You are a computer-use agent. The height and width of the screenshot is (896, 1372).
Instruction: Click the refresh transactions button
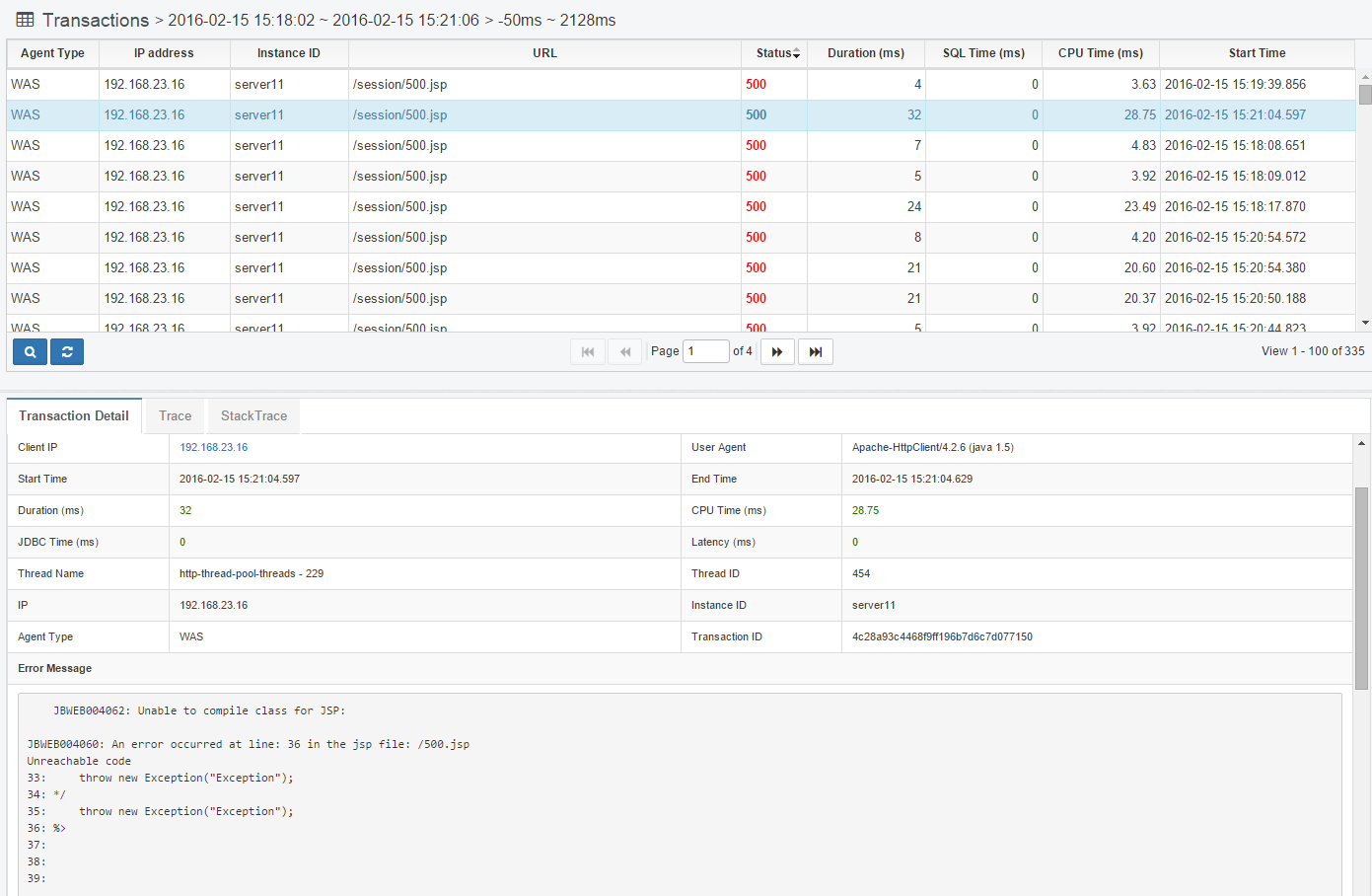click(x=67, y=352)
